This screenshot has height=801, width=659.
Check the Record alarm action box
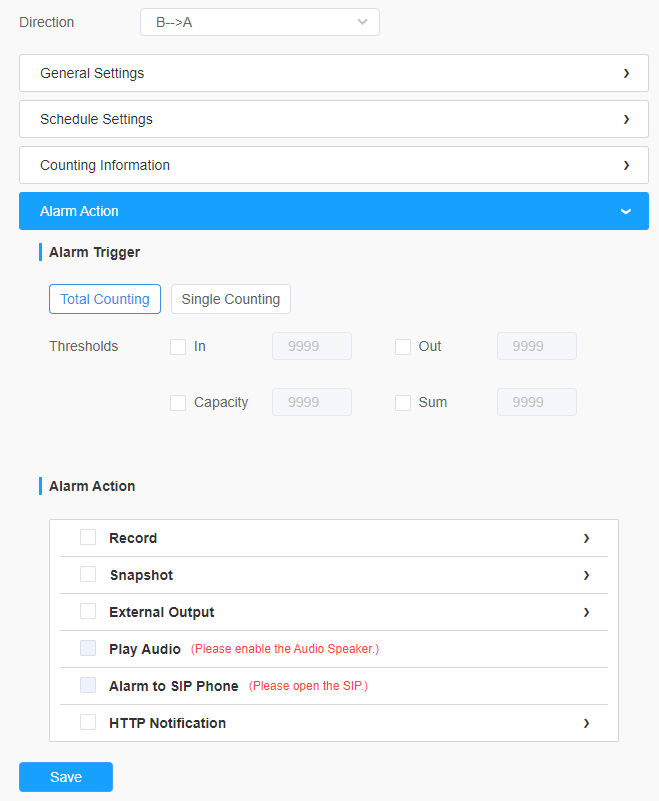(x=88, y=537)
